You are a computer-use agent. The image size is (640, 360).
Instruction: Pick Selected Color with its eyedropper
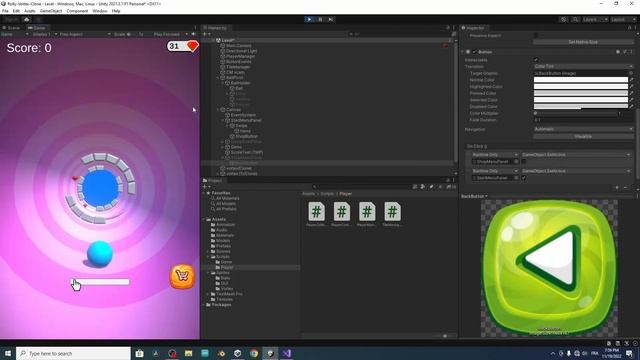[x=631, y=100]
